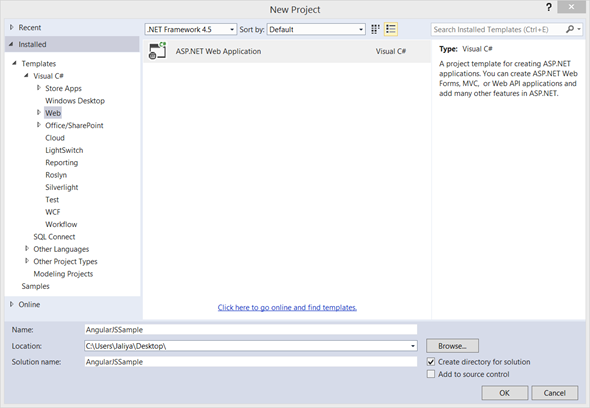Select SQL Connect in the tree
The height and width of the screenshot is (408, 590).
pyautogui.click(x=54, y=237)
